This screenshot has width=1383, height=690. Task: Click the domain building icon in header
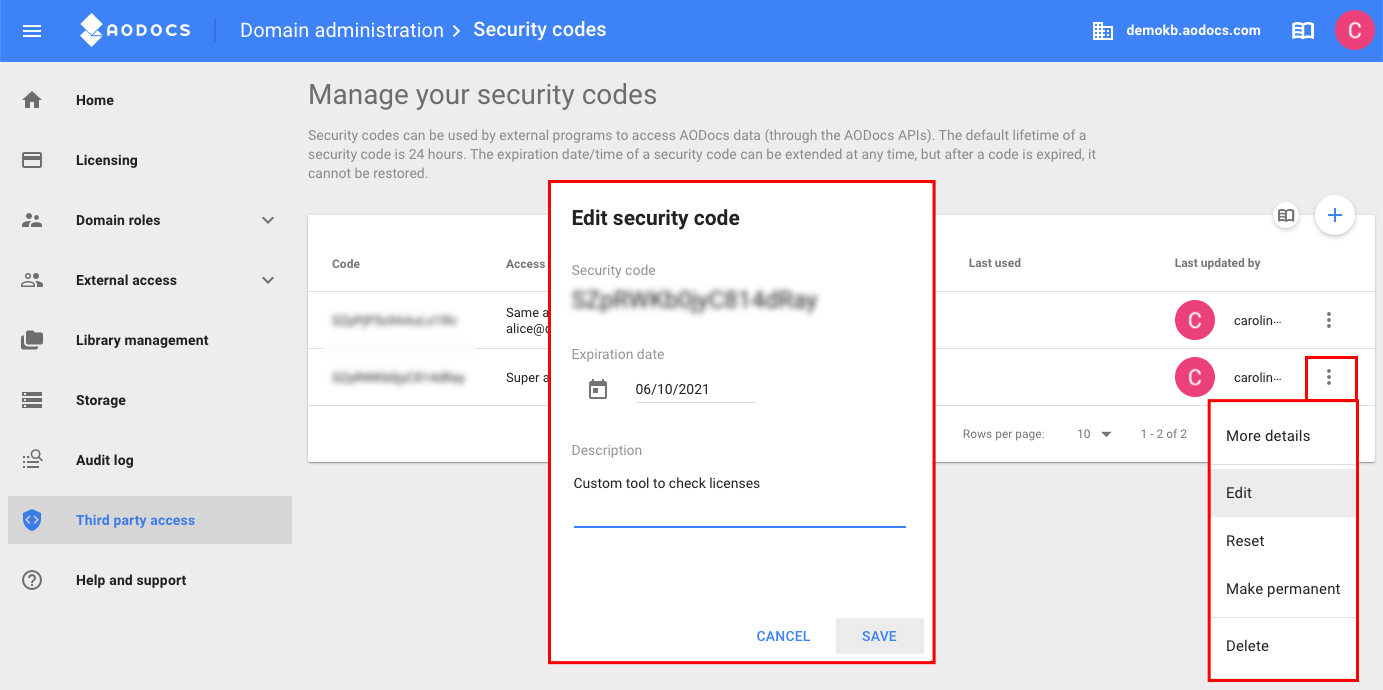pyautogui.click(x=1103, y=31)
